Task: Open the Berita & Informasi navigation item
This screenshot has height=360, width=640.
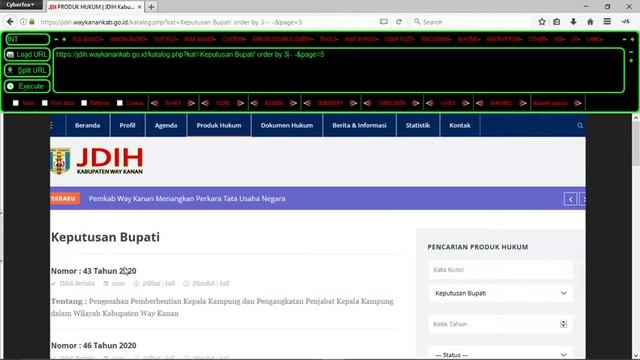Action: (x=359, y=125)
